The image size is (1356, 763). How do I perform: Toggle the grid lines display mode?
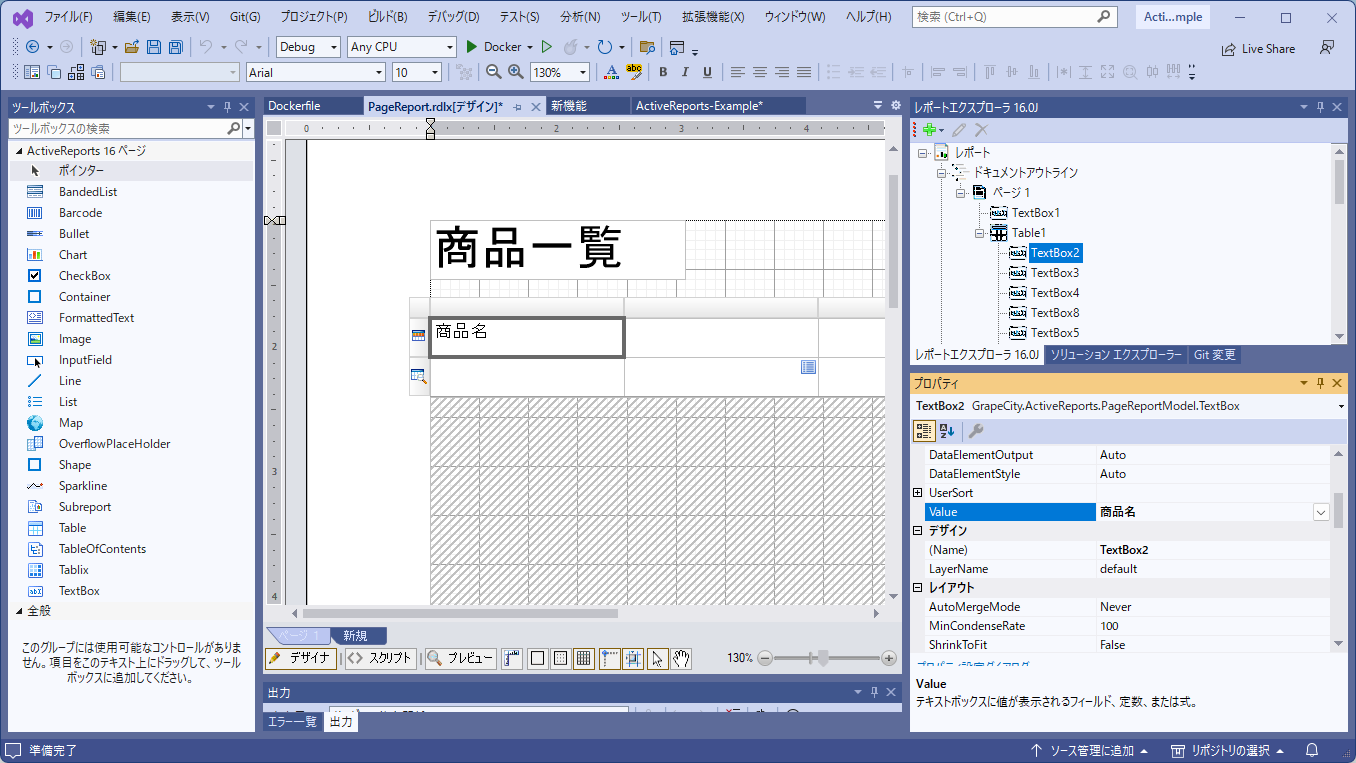pyautogui.click(x=585, y=658)
